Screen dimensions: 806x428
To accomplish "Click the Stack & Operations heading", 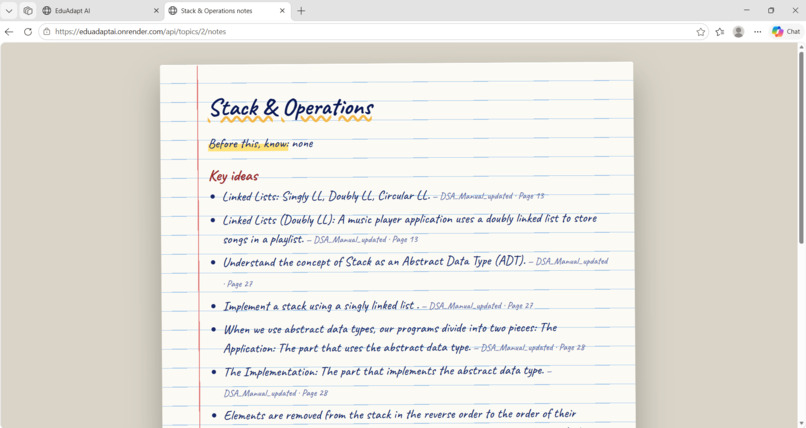I will [x=291, y=108].
